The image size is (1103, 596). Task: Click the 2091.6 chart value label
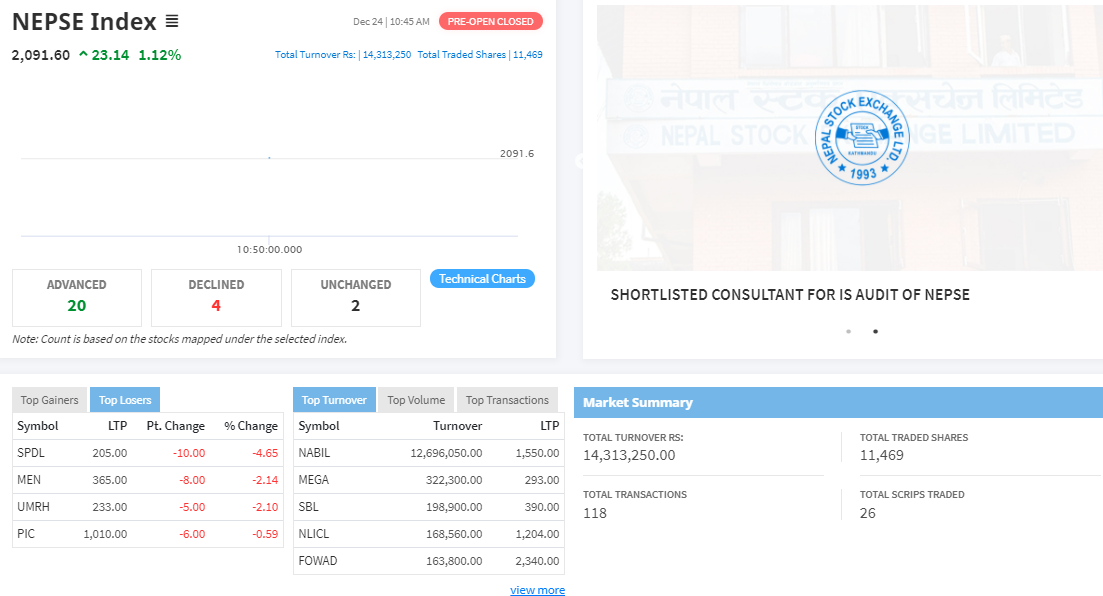pyautogui.click(x=517, y=153)
